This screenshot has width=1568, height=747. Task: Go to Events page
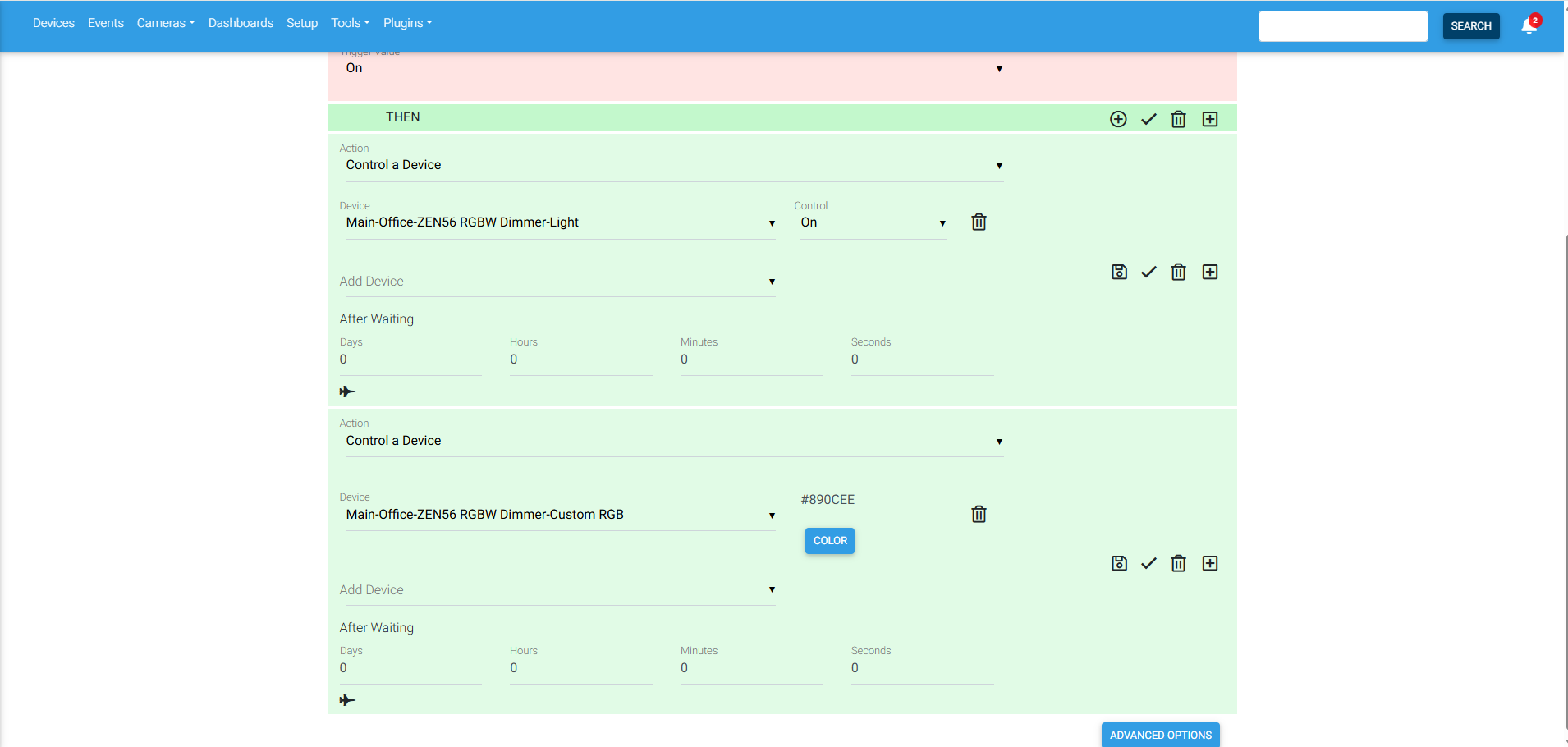(x=106, y=23)
